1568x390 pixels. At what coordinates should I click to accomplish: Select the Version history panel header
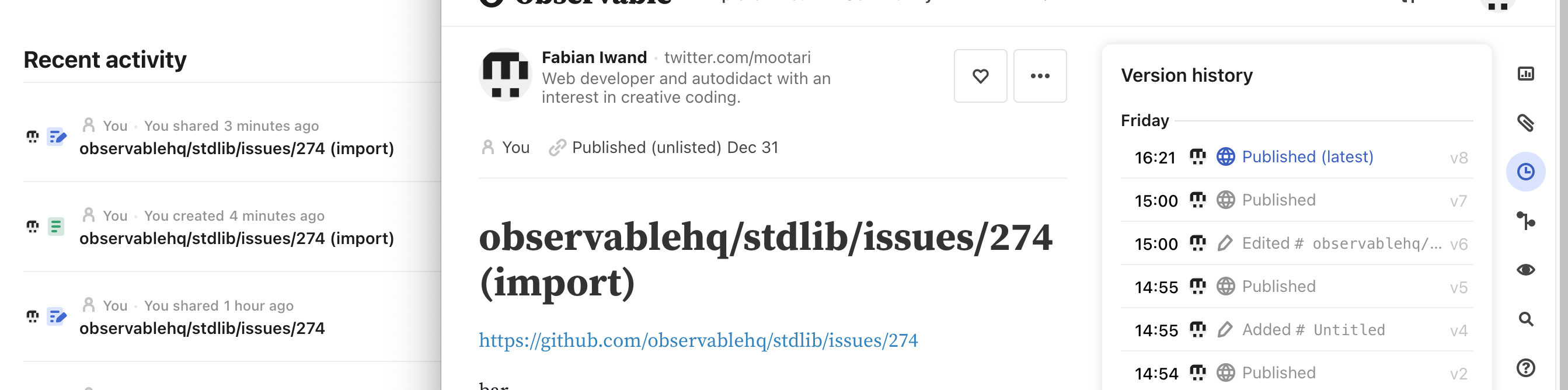1186,75
